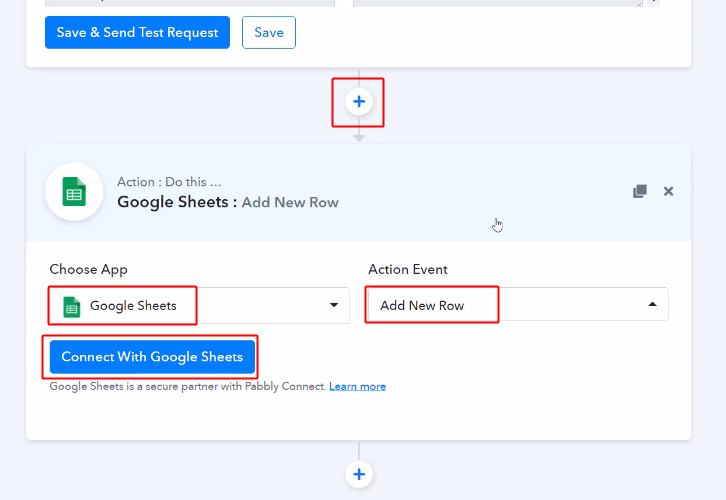Open the Action Event dropdown
This screenshot has height=500, width=726.
(x=518, y=304)
